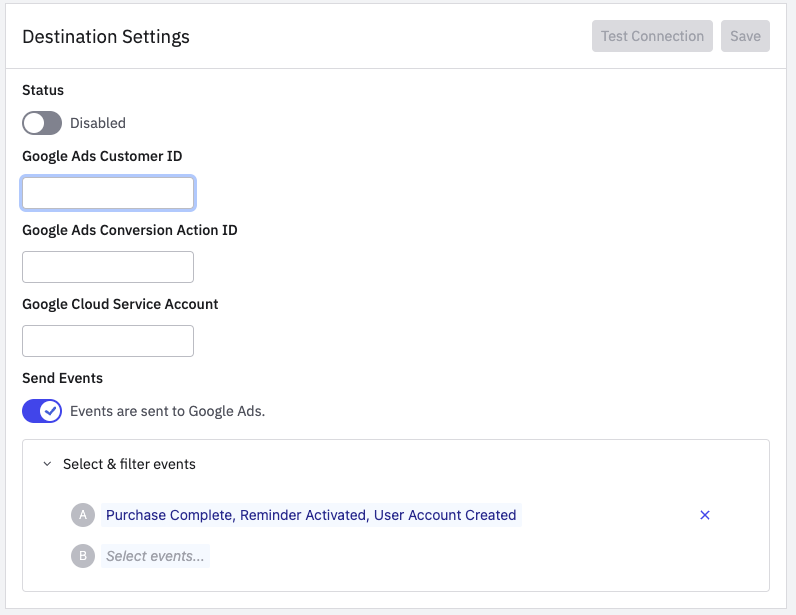Click the Google Cloud Service Account label
The image size is (796, 615).
coord(120,304)
